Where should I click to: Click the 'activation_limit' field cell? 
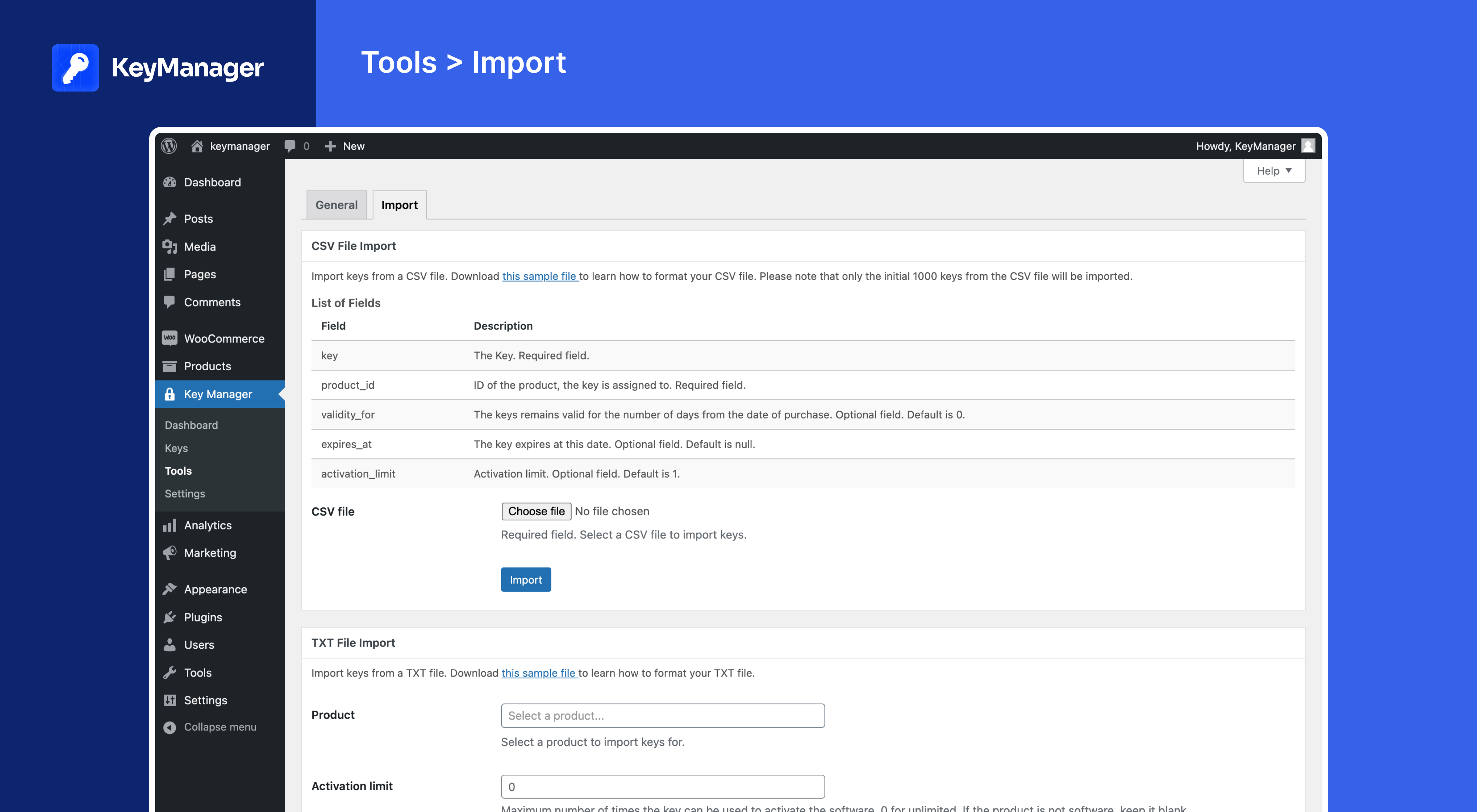358,474
